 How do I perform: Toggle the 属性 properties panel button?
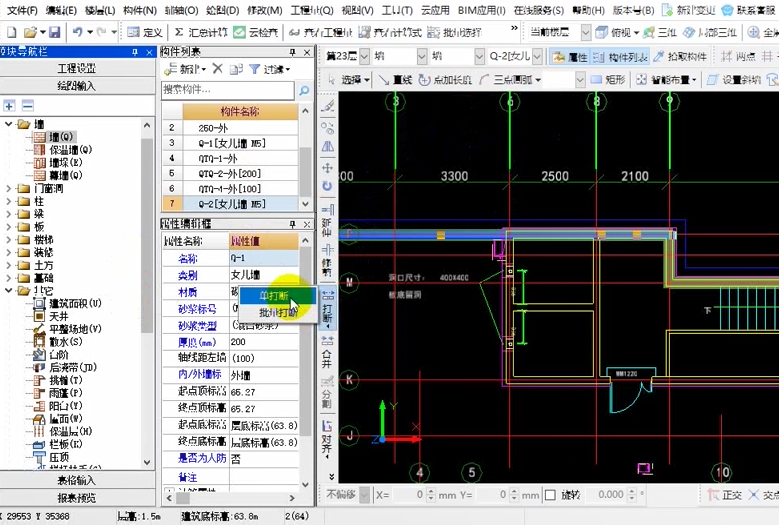click(570, 56)
